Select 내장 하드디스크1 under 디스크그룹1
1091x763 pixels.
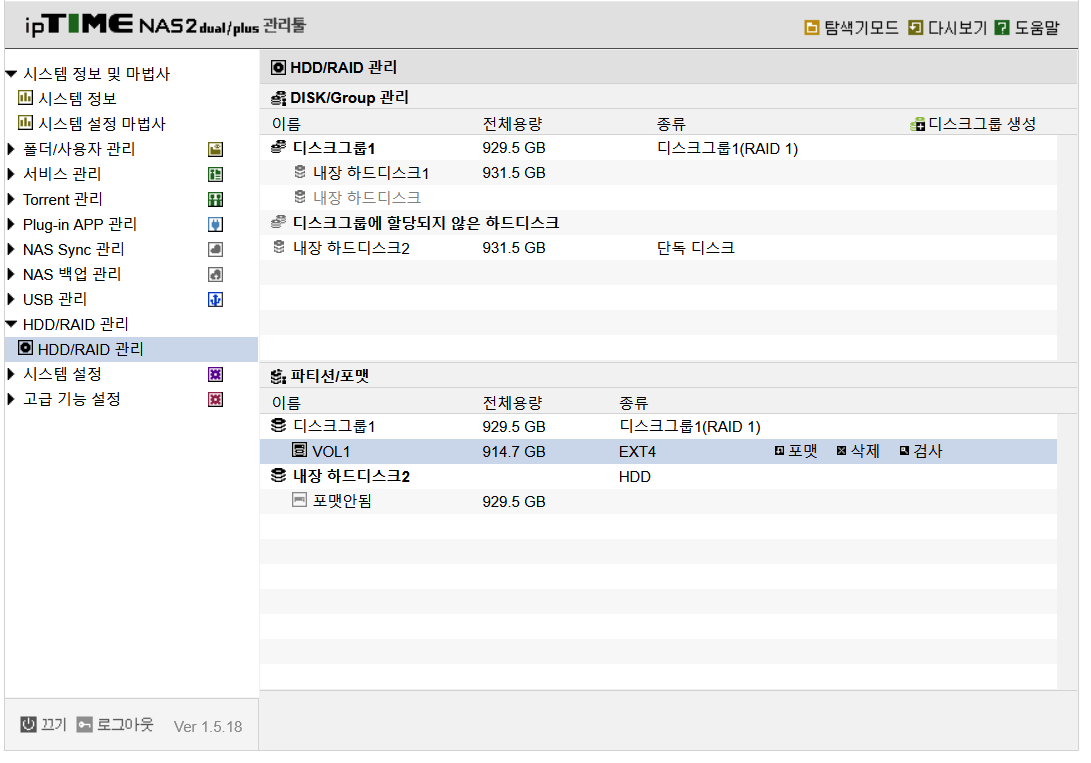point(371,172)
